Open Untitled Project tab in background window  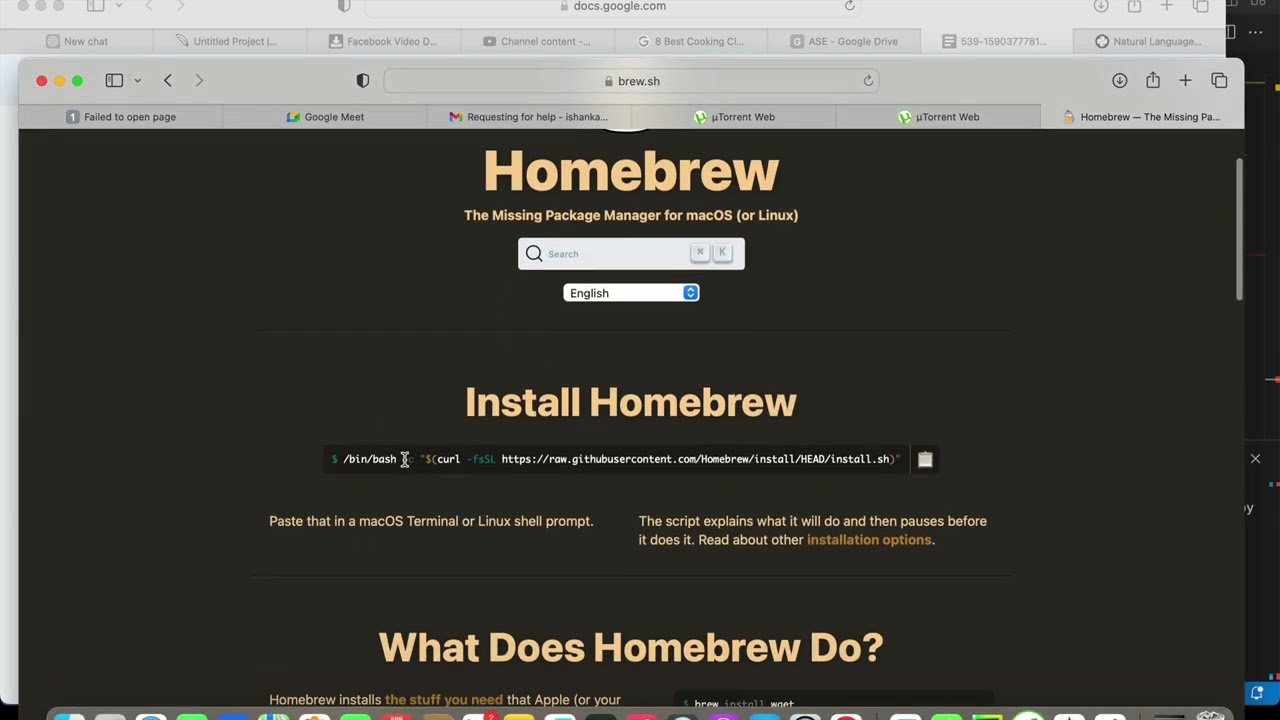[x=230, y=41]
